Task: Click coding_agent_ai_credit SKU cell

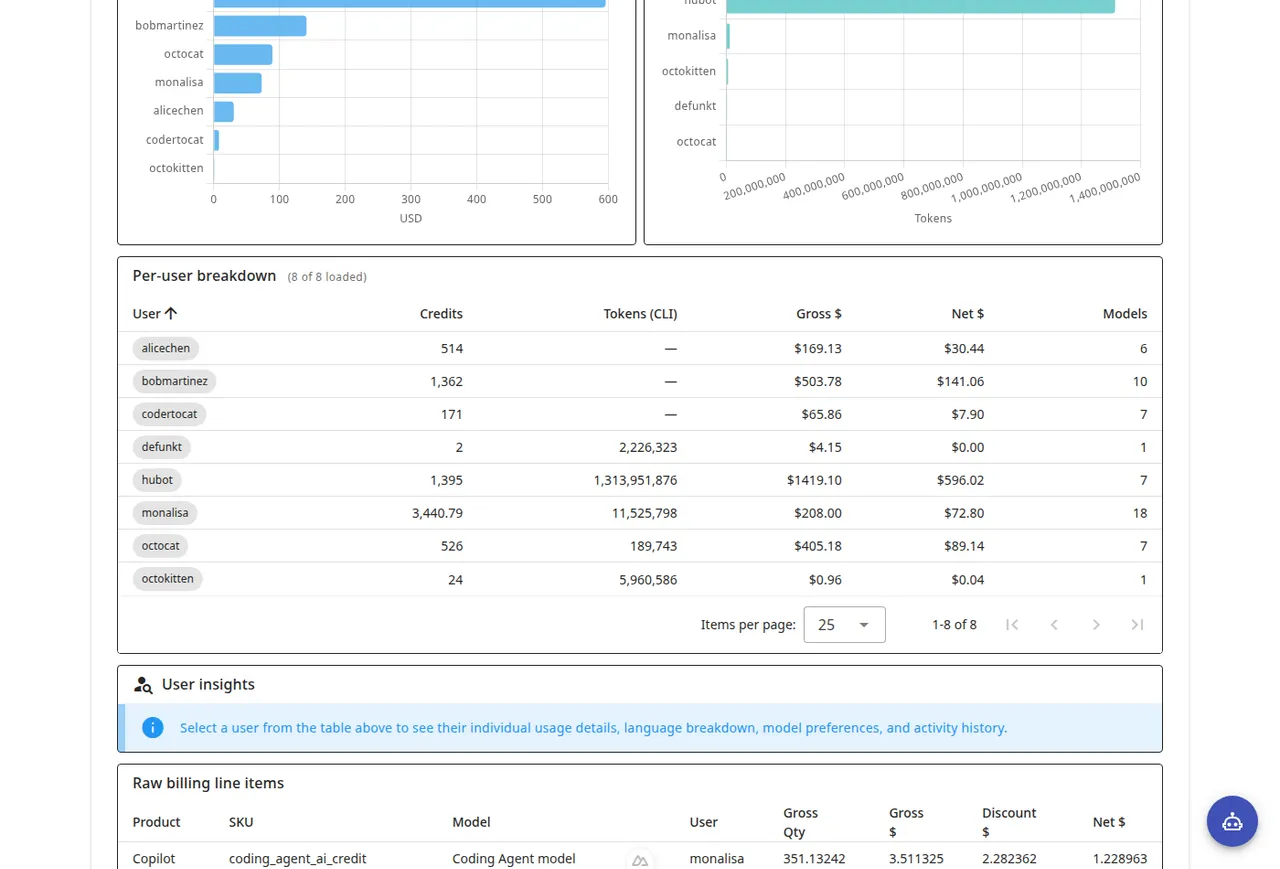Action: pos(297,858)
